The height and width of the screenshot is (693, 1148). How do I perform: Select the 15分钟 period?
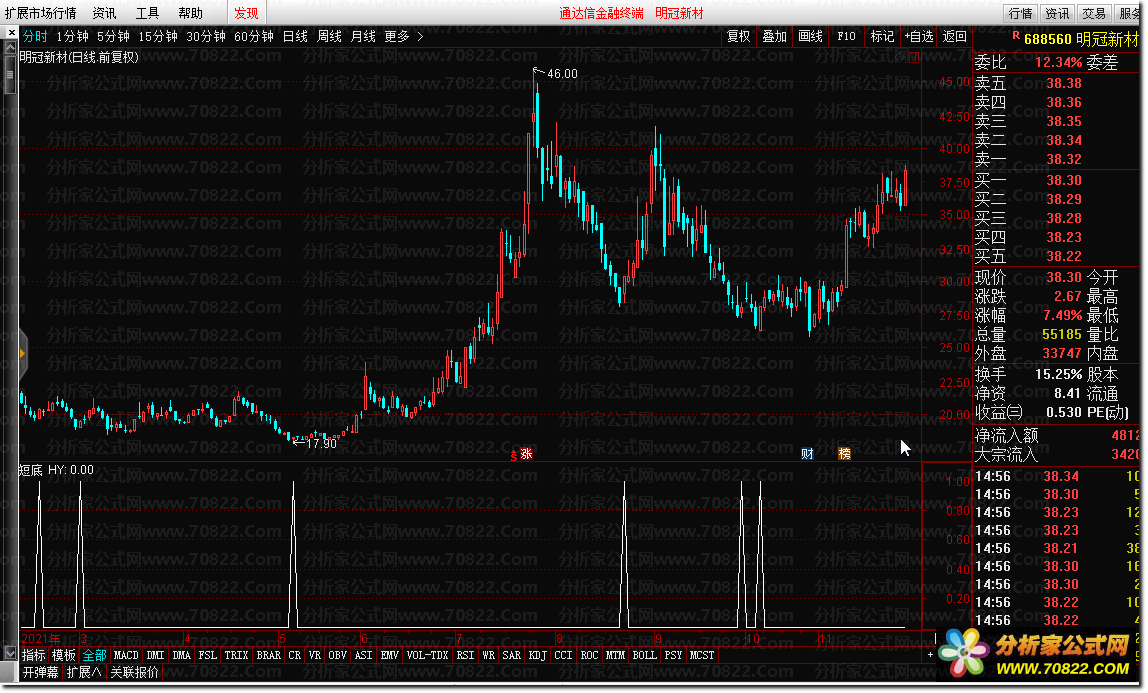click(158, 37)
